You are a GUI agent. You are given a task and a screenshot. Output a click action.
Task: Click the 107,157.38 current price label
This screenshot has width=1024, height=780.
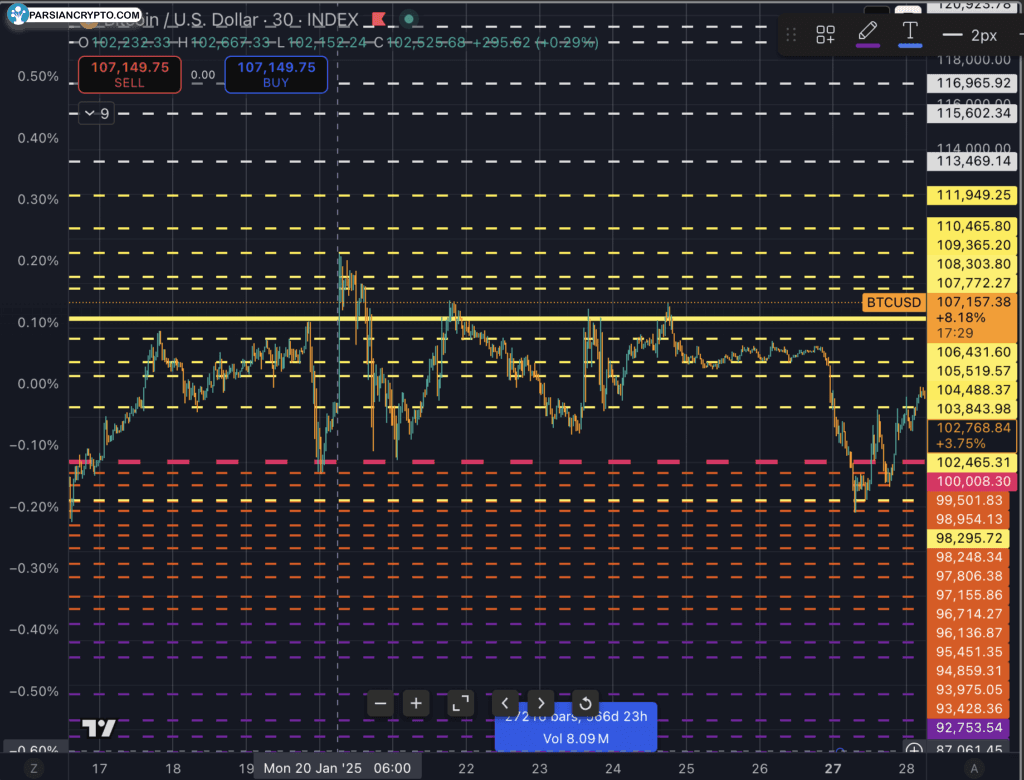click(973, 317)
